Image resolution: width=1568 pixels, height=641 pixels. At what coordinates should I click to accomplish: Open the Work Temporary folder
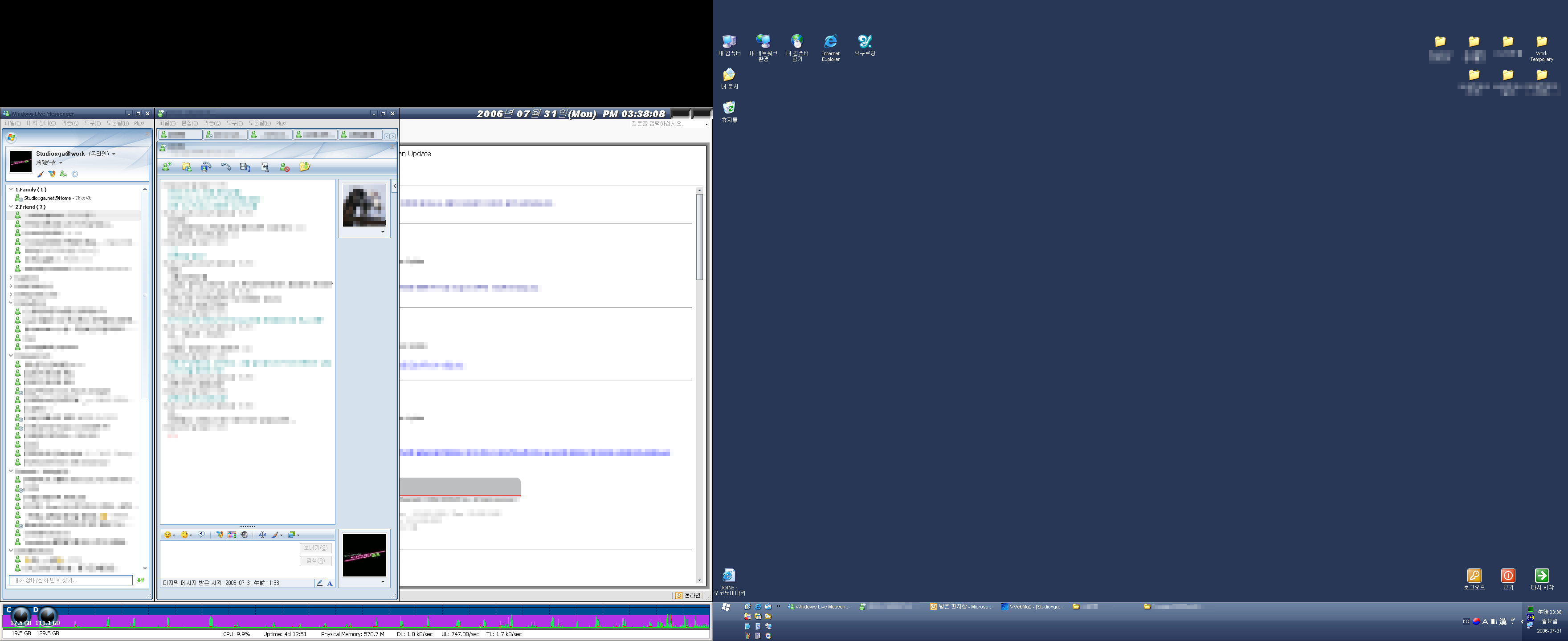click(1541, 49)
